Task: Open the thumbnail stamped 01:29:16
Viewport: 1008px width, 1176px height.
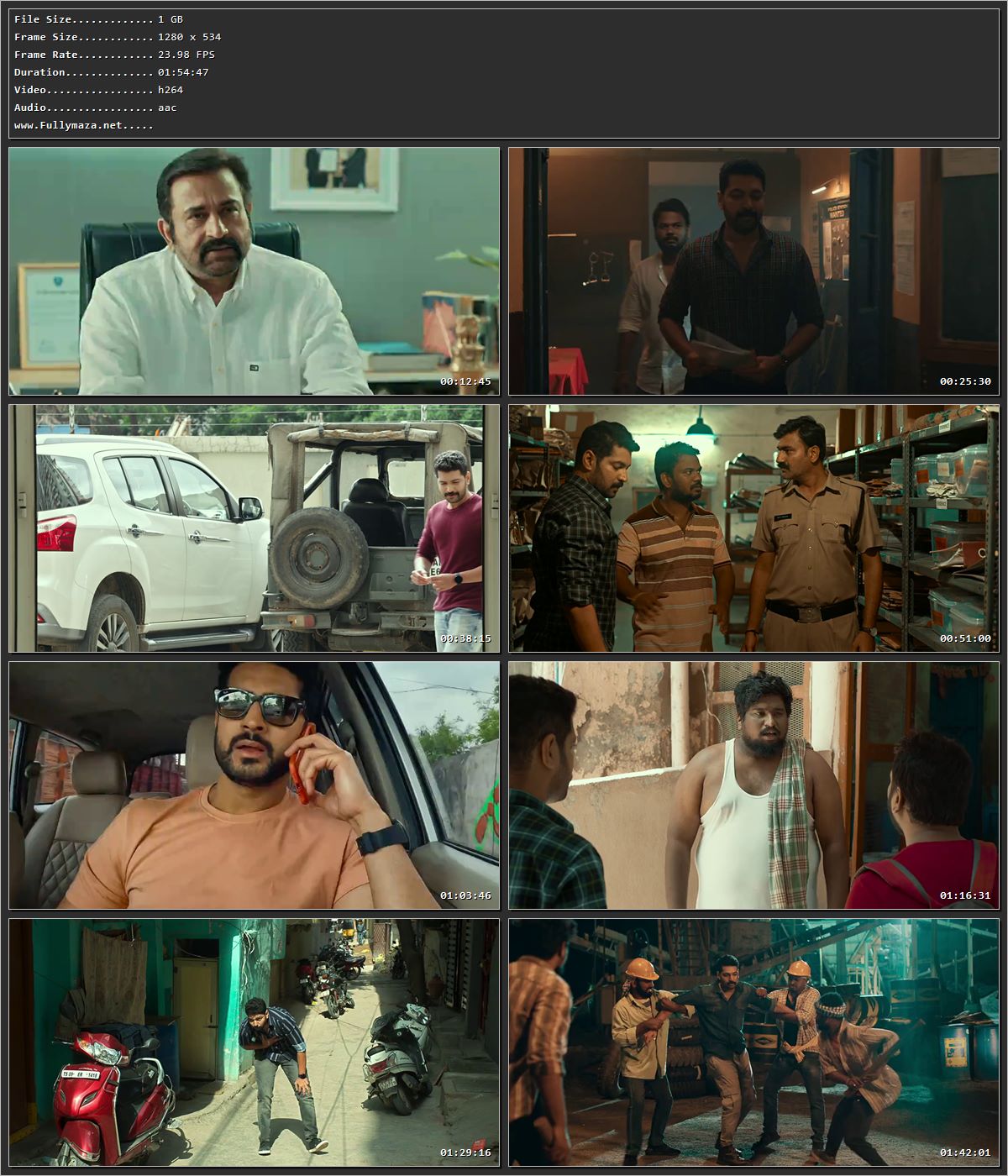Action: pyautogui.click(x=254, y=1042)
